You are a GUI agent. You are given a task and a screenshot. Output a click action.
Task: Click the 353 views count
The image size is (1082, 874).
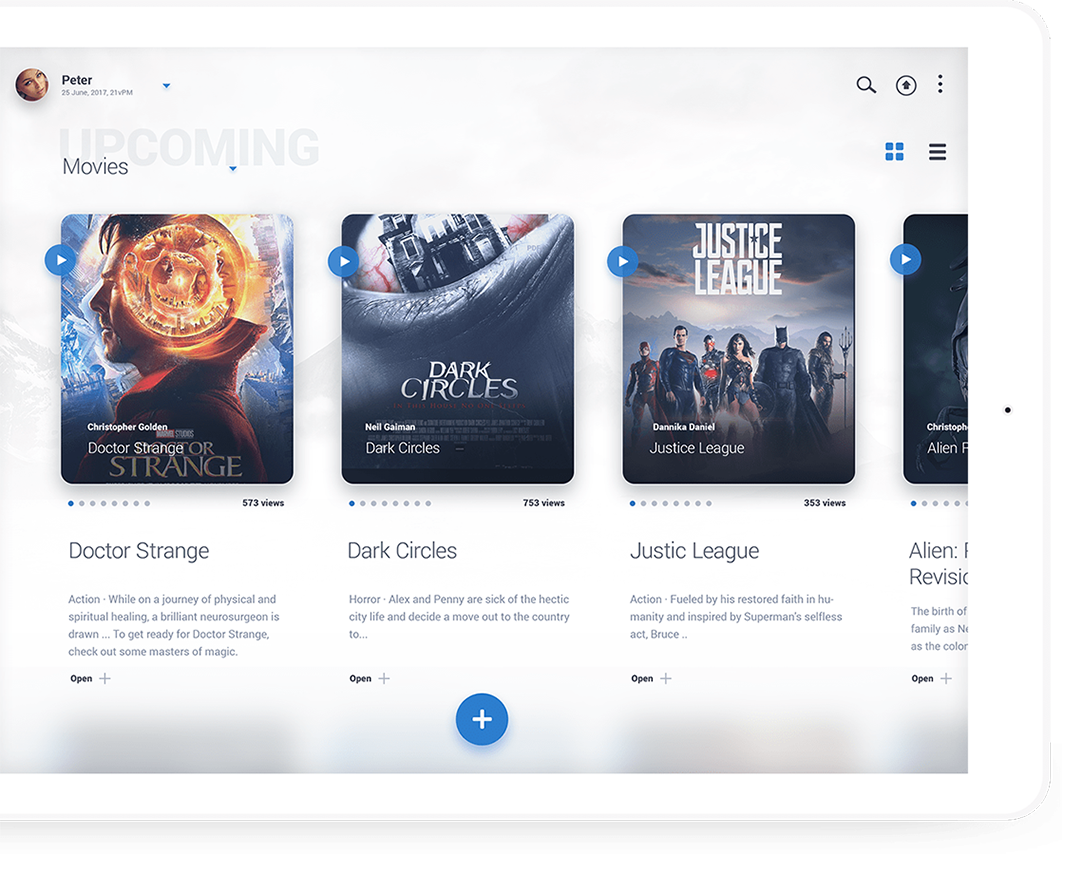click(825, 503)
